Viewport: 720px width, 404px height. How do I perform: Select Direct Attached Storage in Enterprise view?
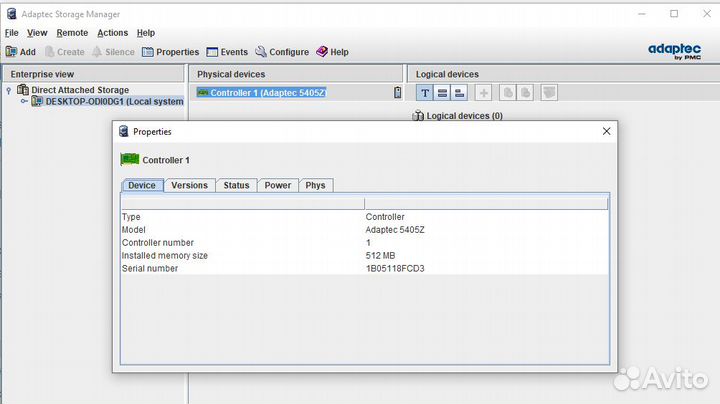tap(80, 90)
